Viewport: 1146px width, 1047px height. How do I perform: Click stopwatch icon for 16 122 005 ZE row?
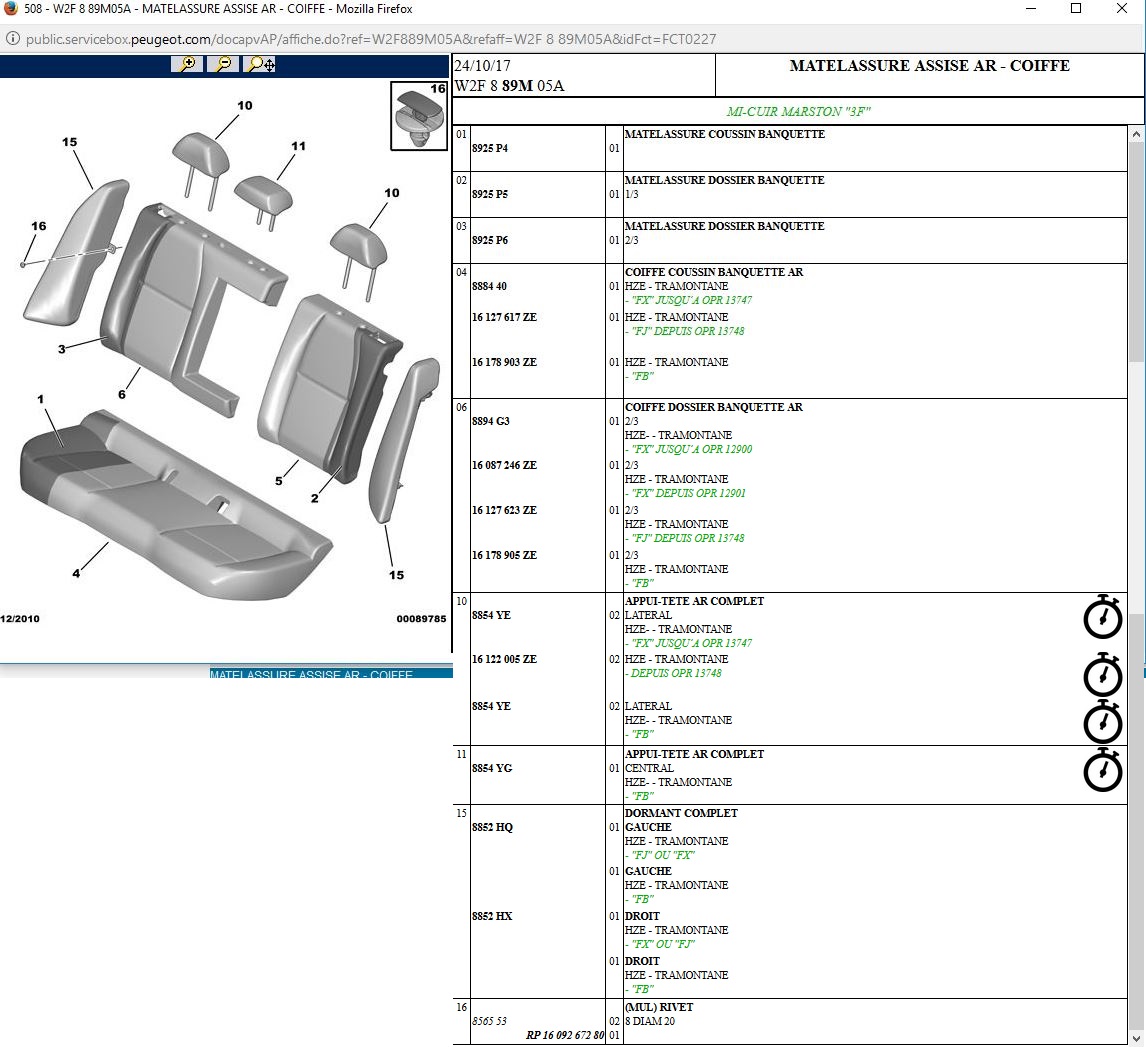click(1102, 674)
